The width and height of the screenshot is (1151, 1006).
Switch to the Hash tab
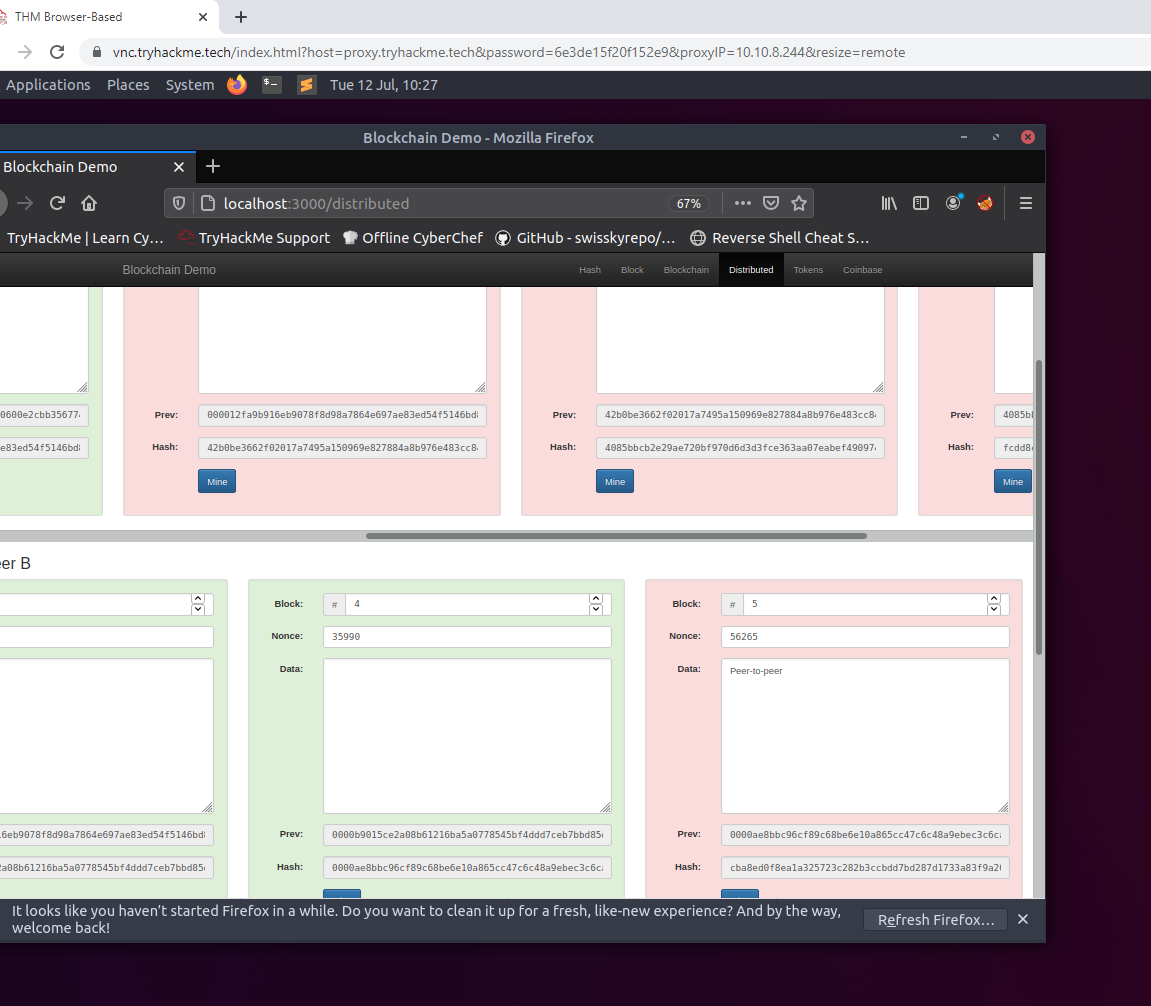pos(589,270)
